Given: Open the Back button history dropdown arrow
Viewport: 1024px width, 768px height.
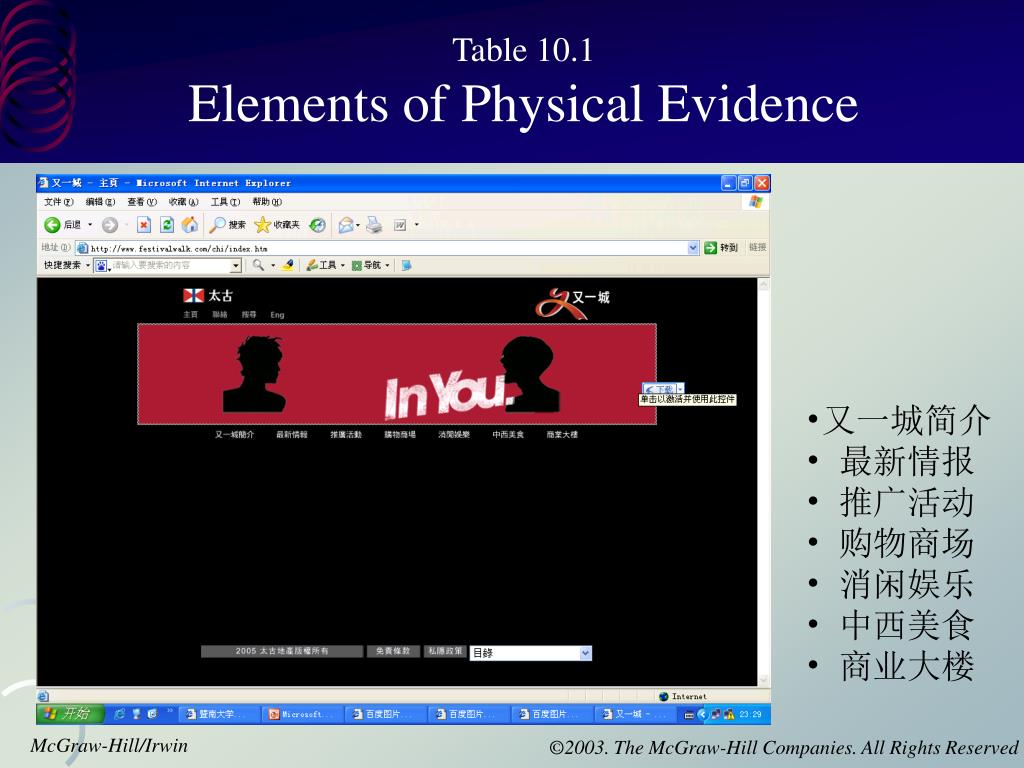Looking at the screenshot, I should [x=90, y=225].
